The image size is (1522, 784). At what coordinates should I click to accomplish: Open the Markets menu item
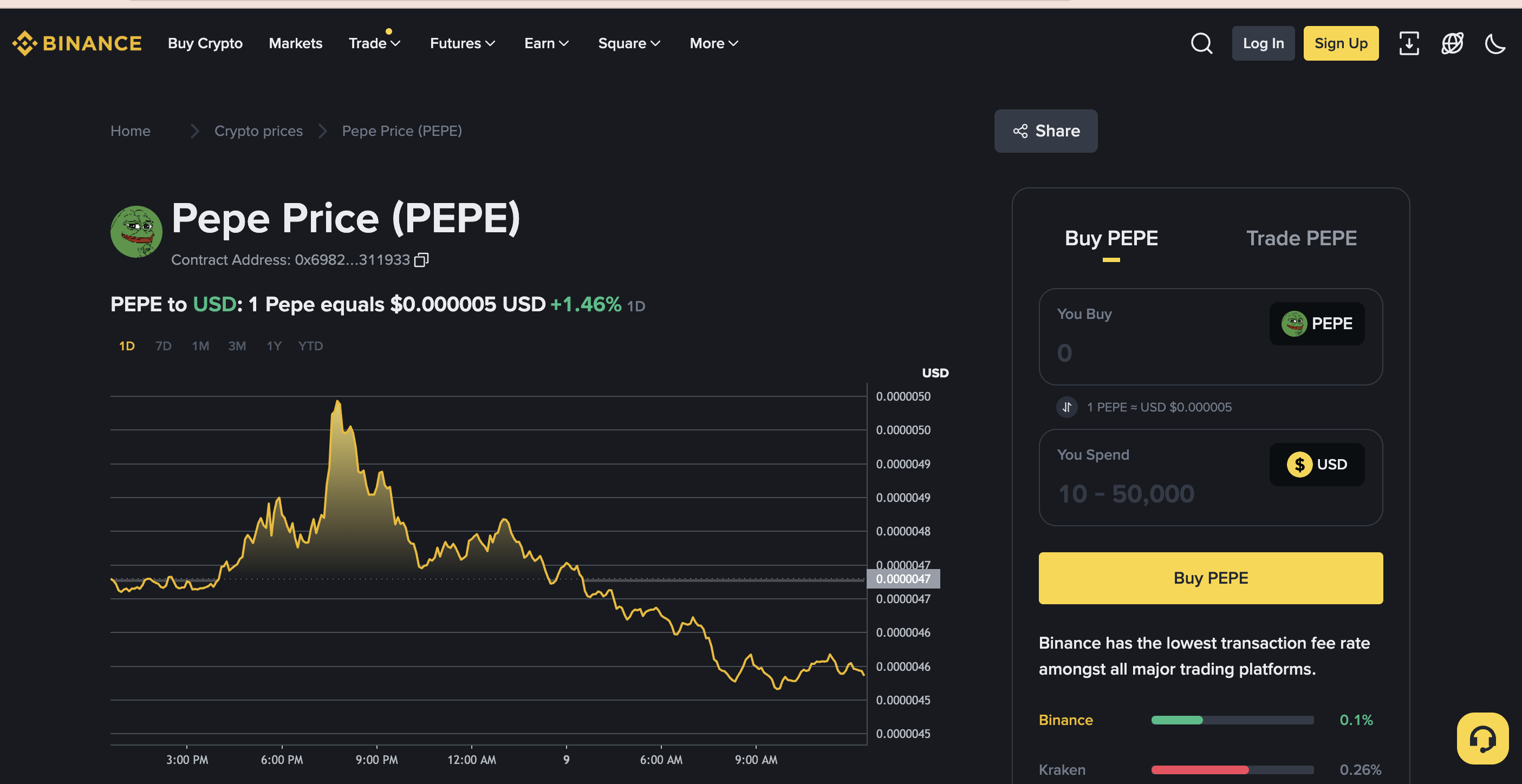click(x=295, y=43)
